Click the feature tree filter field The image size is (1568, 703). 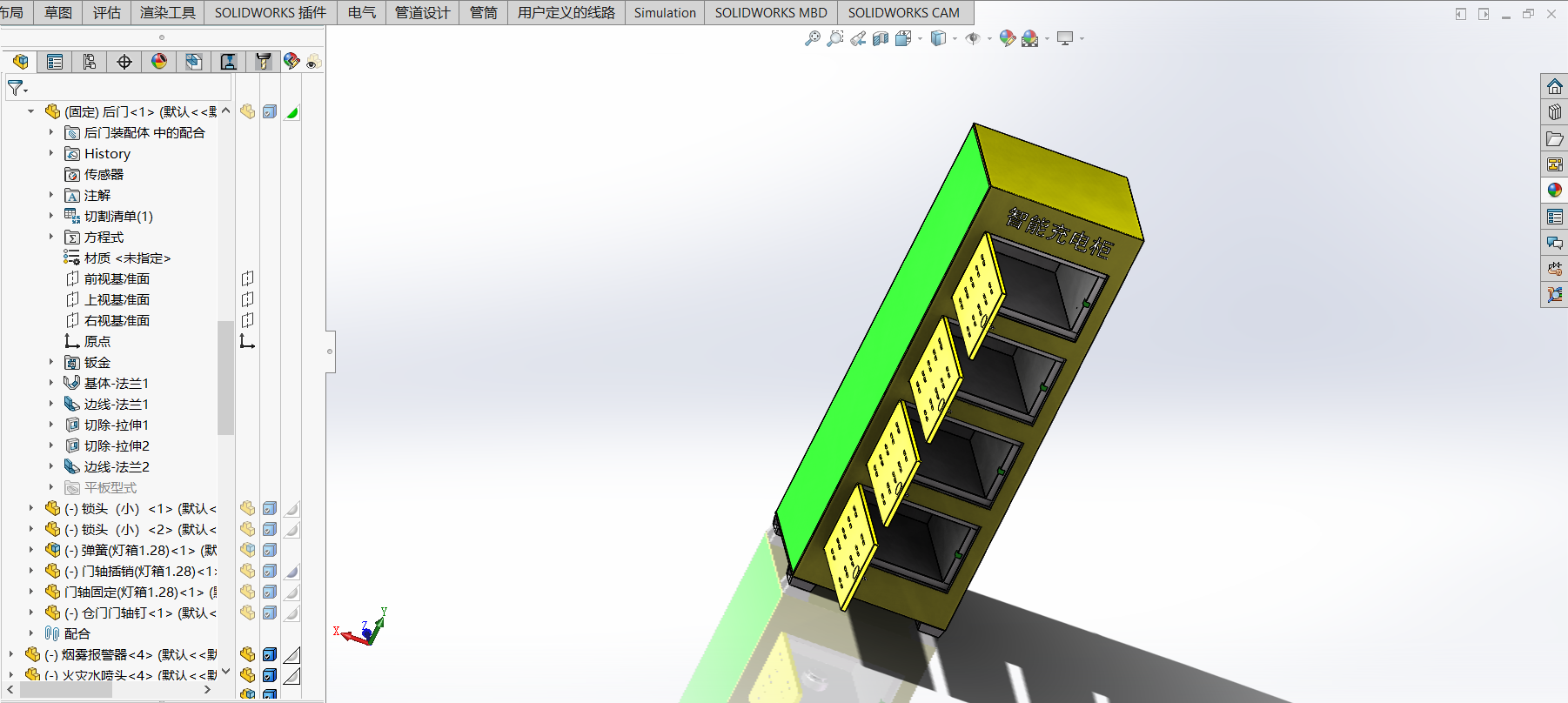click(119, 88)
